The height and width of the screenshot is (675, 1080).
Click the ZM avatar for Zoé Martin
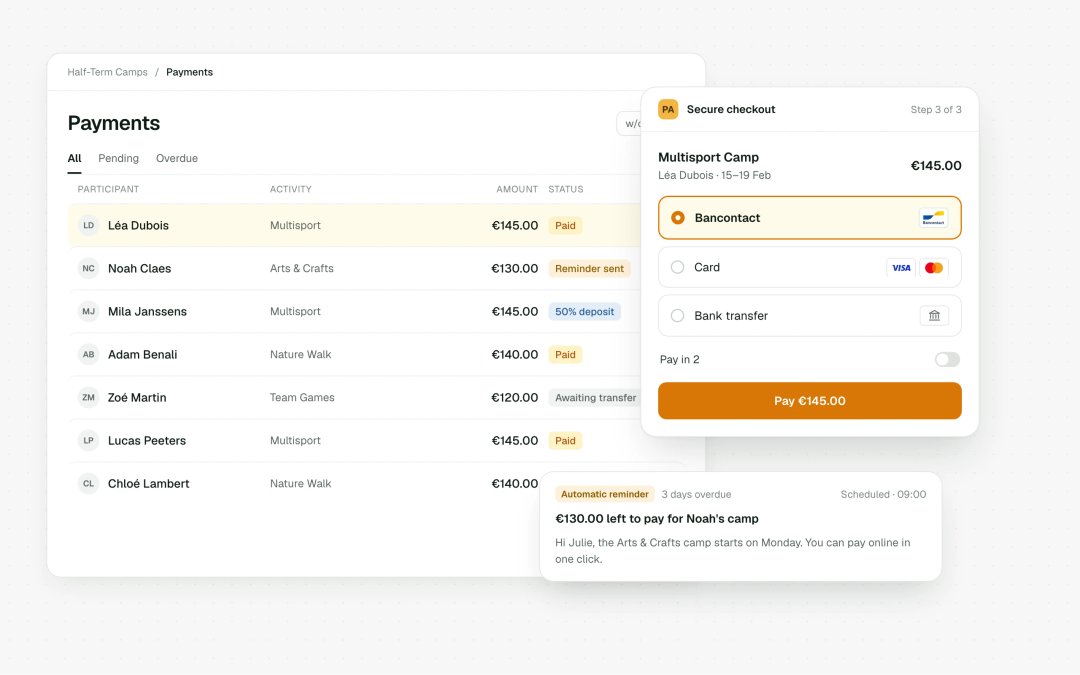88,397
